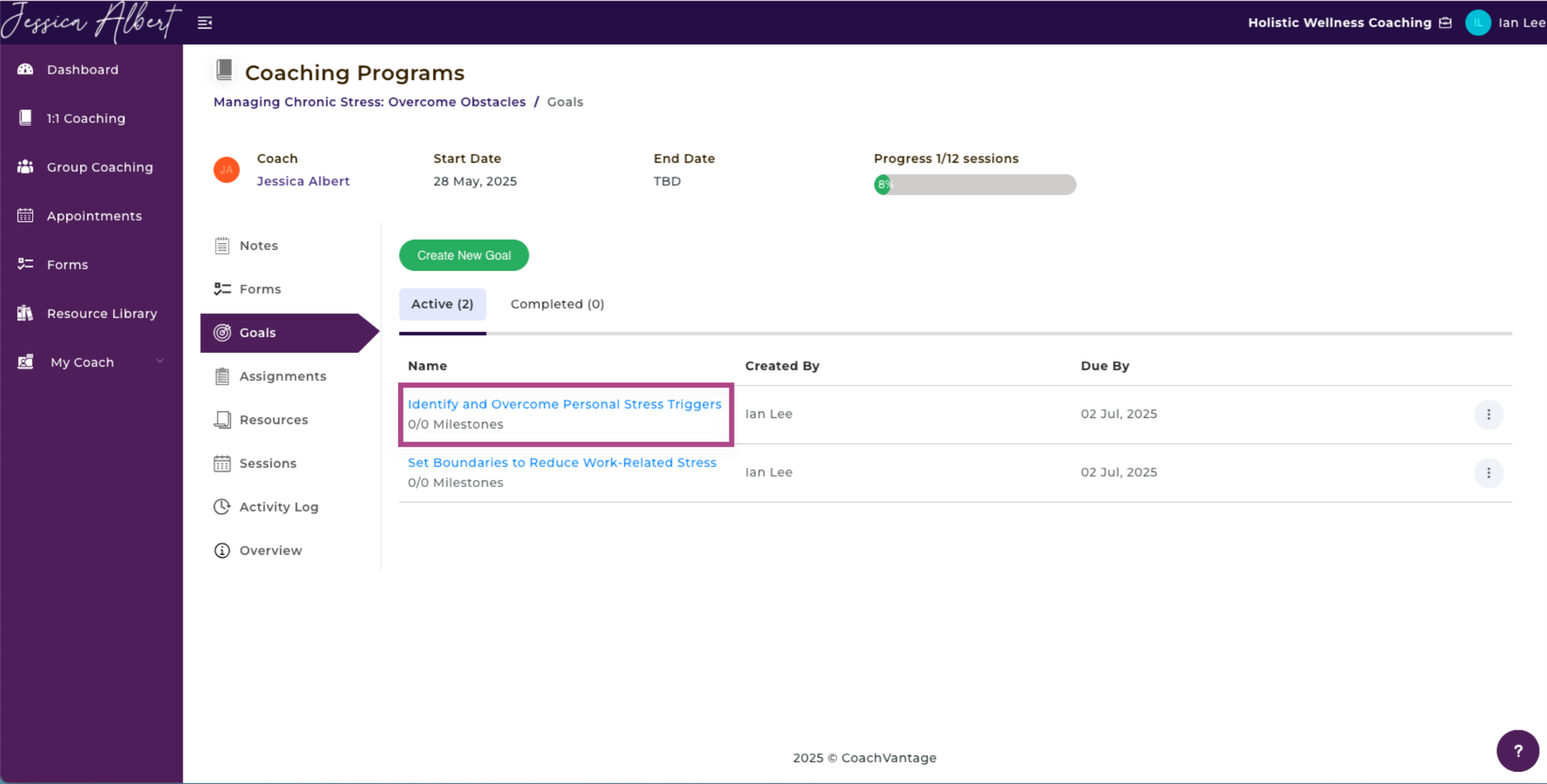Switch to the Completed (0) tab
Image resolution: width=1547 pixels, height=784 pixels.
(x=557, y=304)
